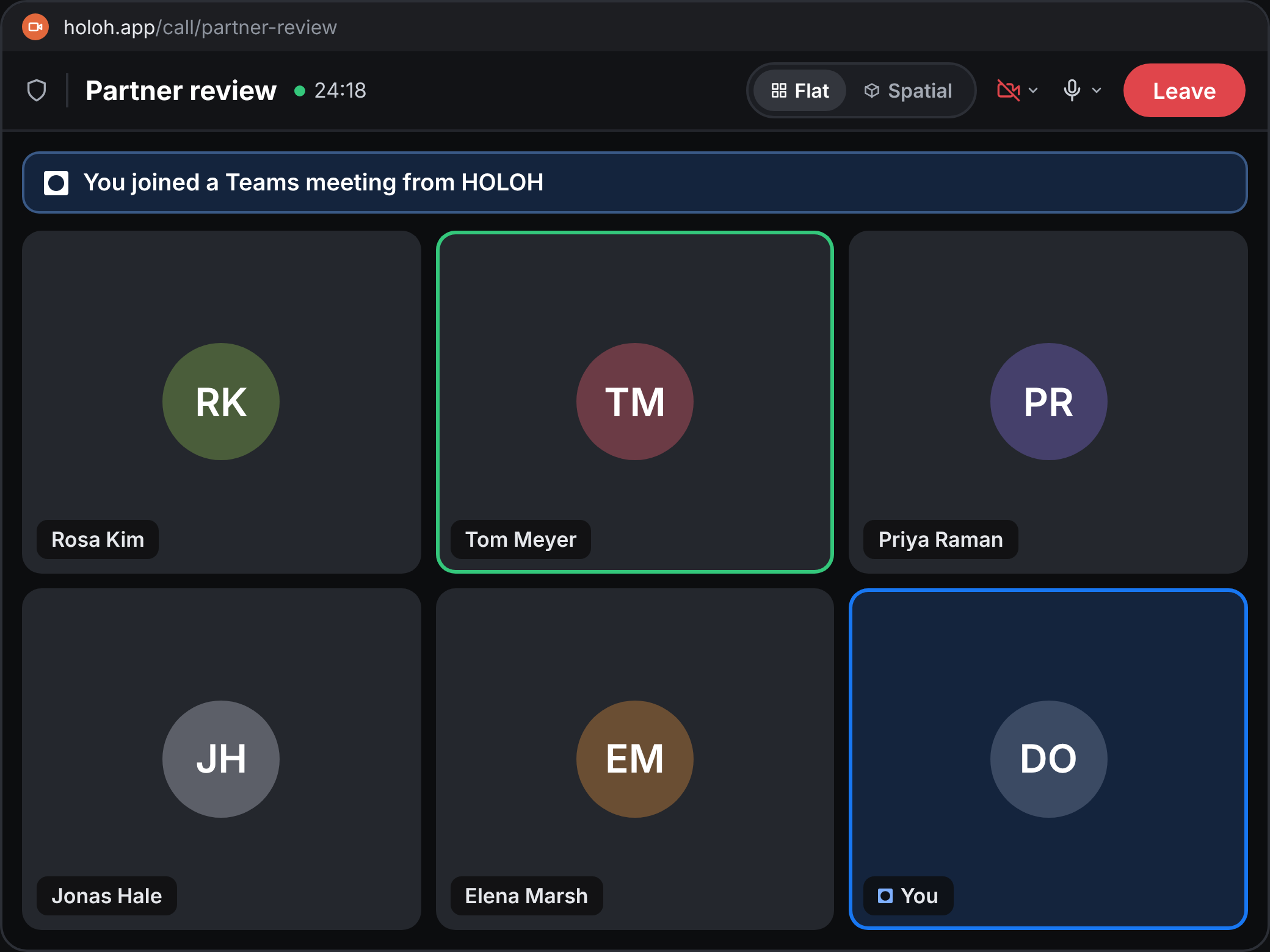Screen dimensions: 1270x952
Task: Mute the microphone icon
Action: pos(1072,90)
